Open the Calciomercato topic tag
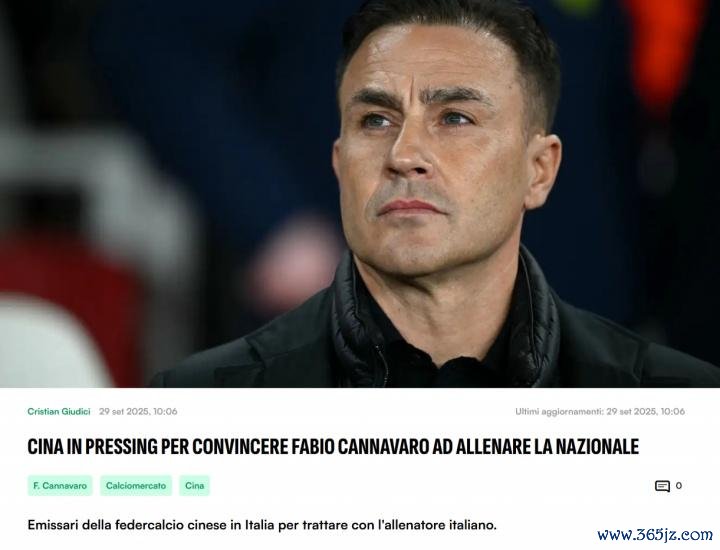This screenshot has width=720, height=550. point(136,486)
